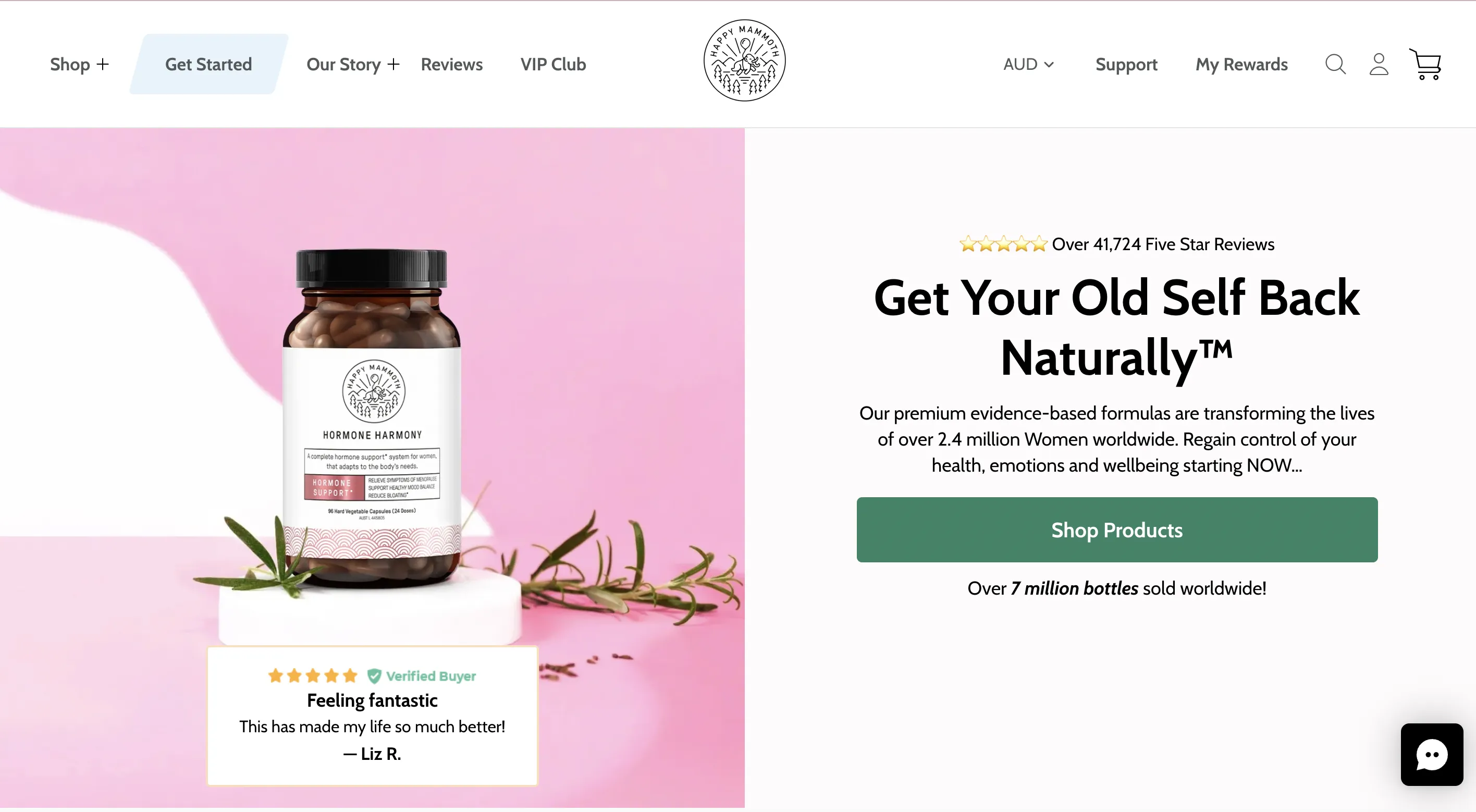Click the green Shop Products button
This screenshot has height=812, width=1476.
pos(1117,530)
